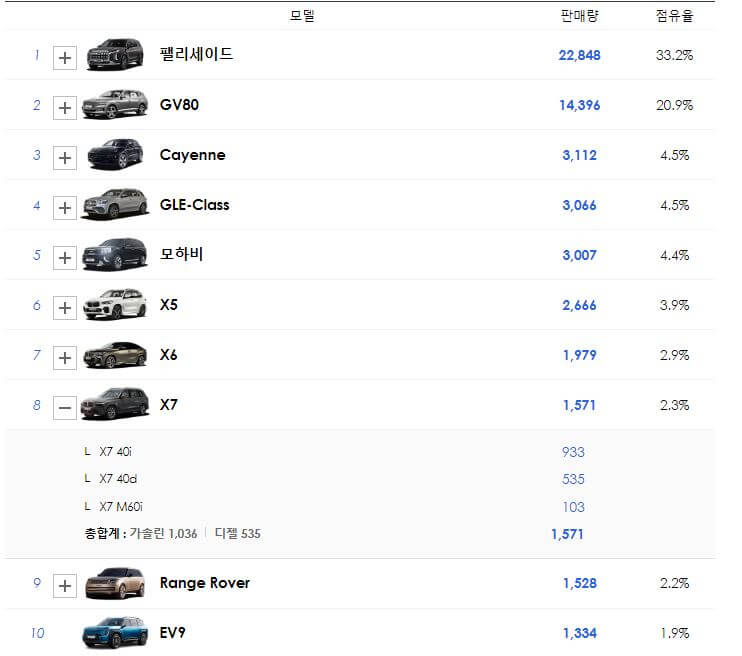Open the GLE-Class model name link

(194, 205)
